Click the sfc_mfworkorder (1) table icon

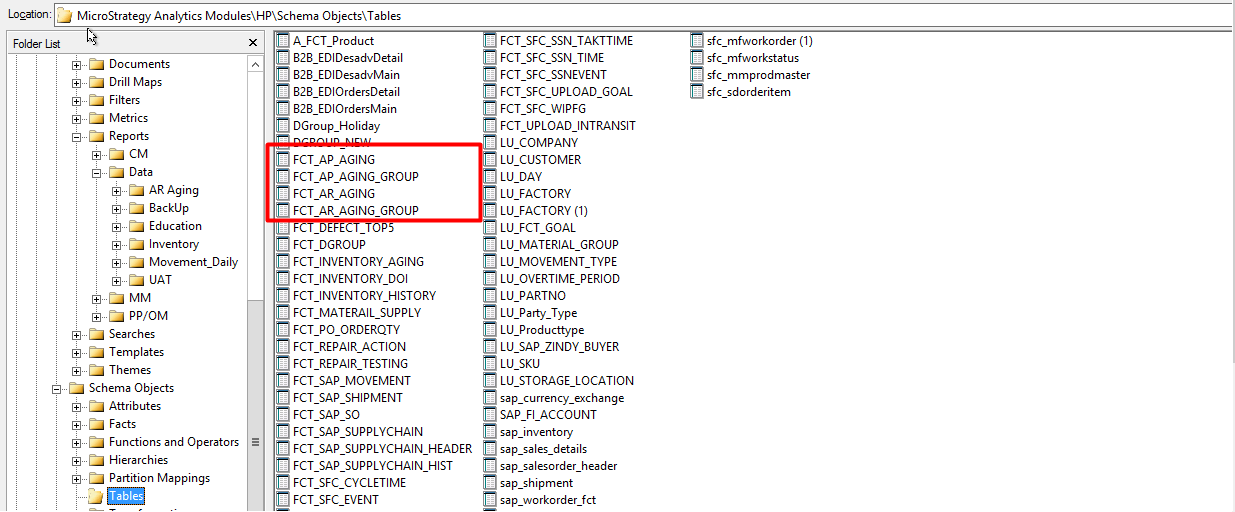[697, 41]
